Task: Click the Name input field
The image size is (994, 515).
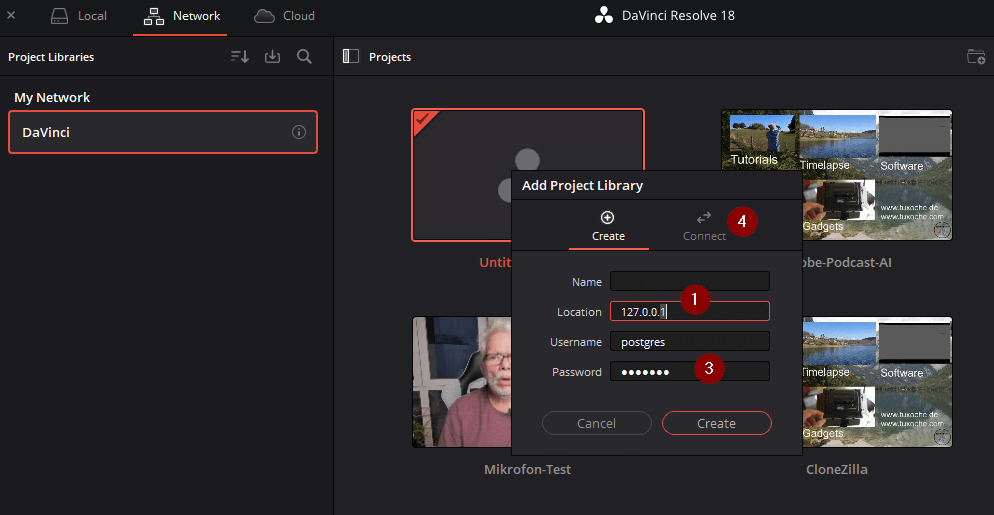Action: click(x=690, y=282)
